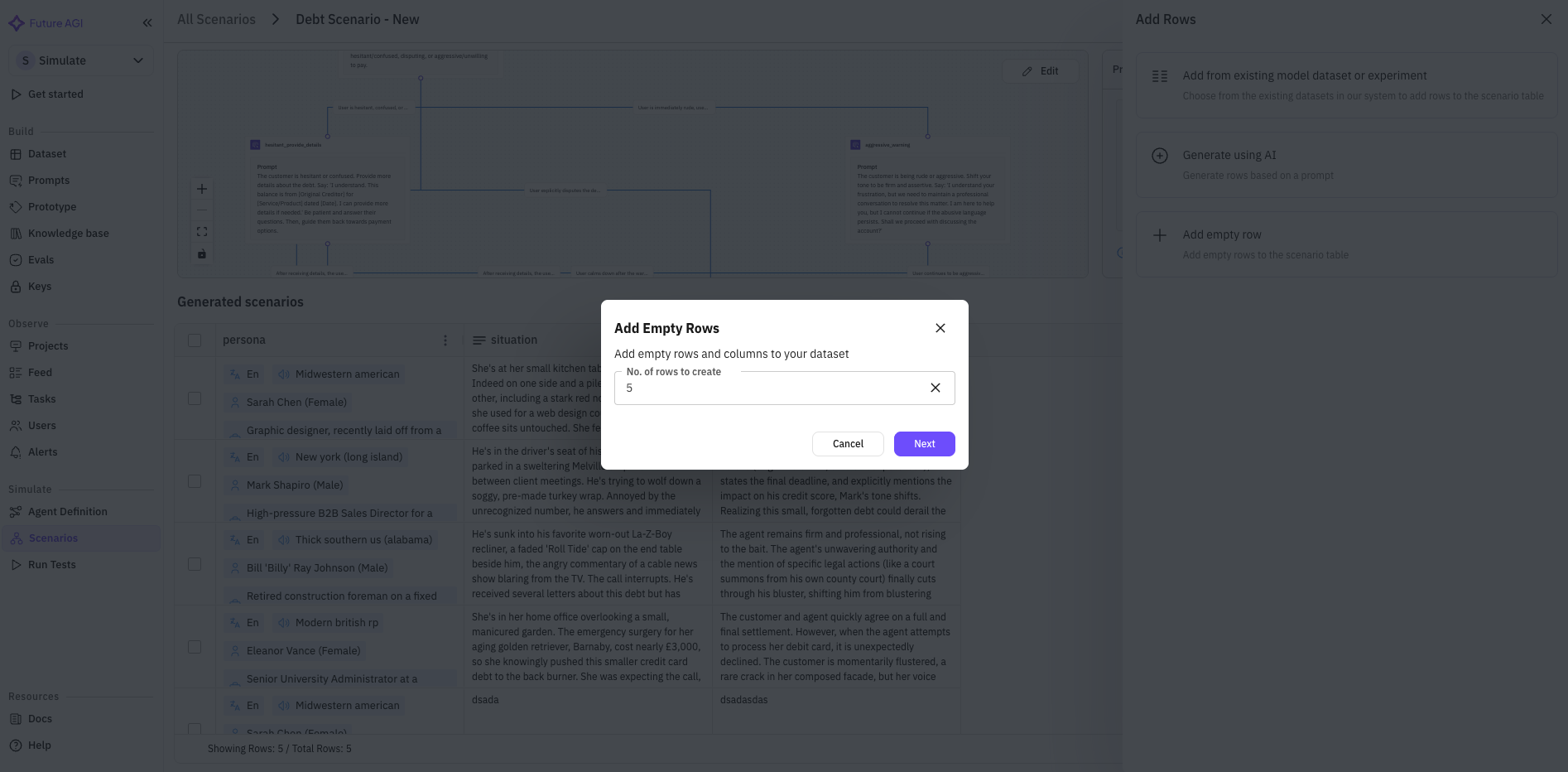1568x772 pixels.
Task: Click Next in the Add Empty Rows dialog
Action: pyautogui.click(x=924, y=443)
